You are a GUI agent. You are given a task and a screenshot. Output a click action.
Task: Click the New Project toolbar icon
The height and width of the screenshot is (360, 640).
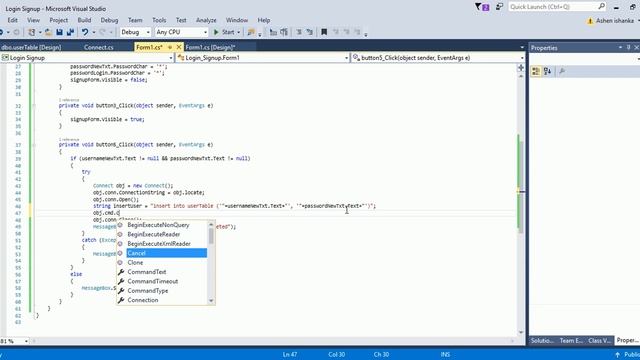tap(31, 32)
